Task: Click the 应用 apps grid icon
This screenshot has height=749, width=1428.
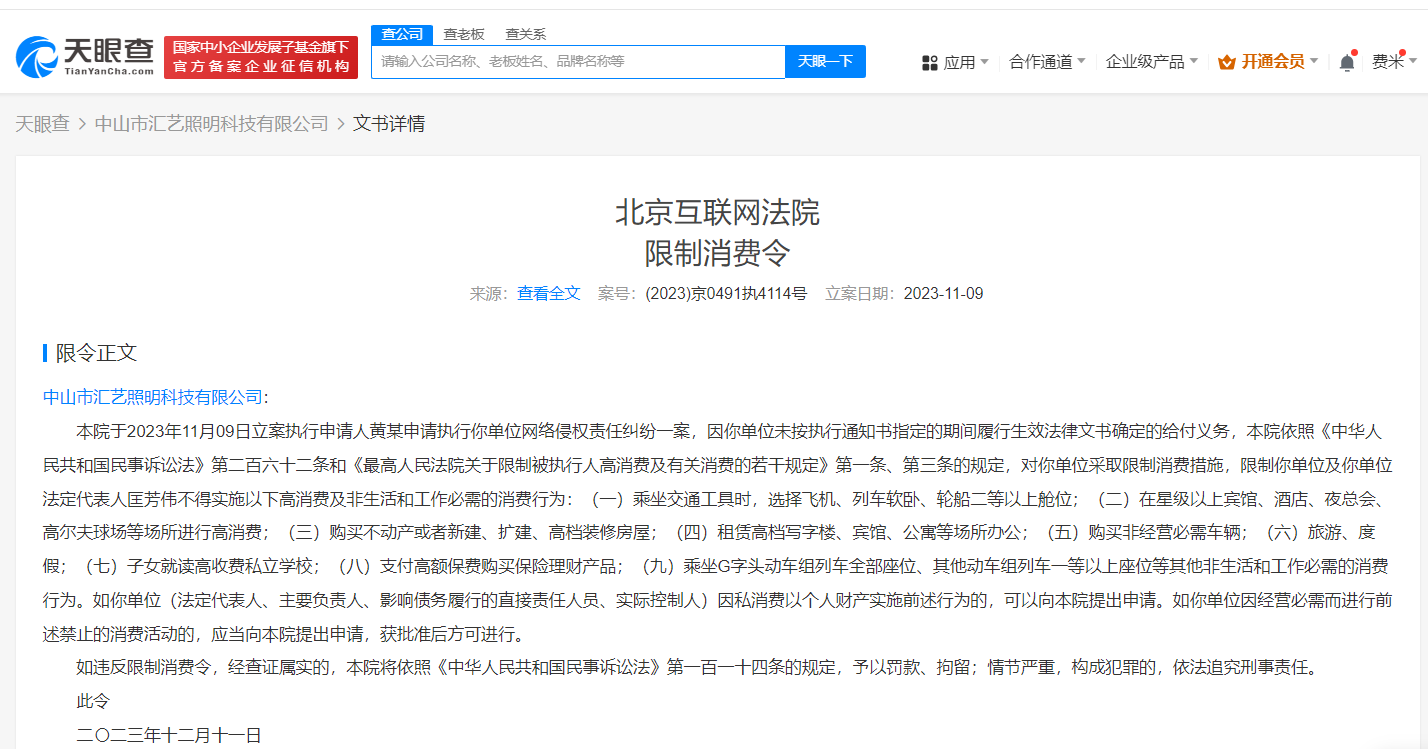Action: coord(929,61)
